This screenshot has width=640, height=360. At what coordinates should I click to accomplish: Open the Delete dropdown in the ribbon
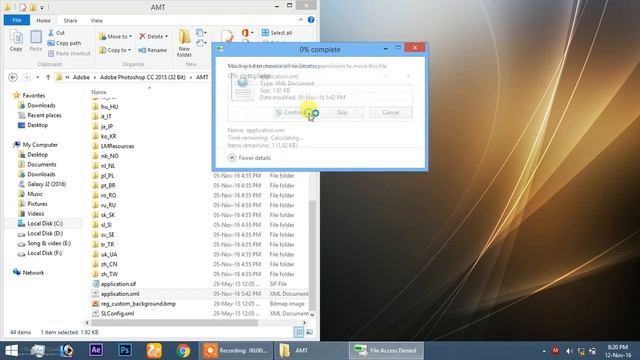pyautogui.click(x=153, y=36)
